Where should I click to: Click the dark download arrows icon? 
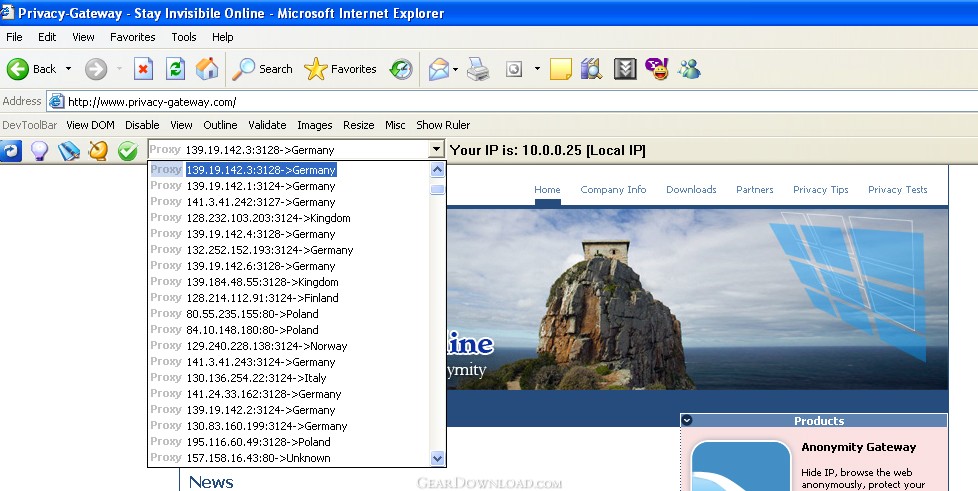[x=625, y=69]
